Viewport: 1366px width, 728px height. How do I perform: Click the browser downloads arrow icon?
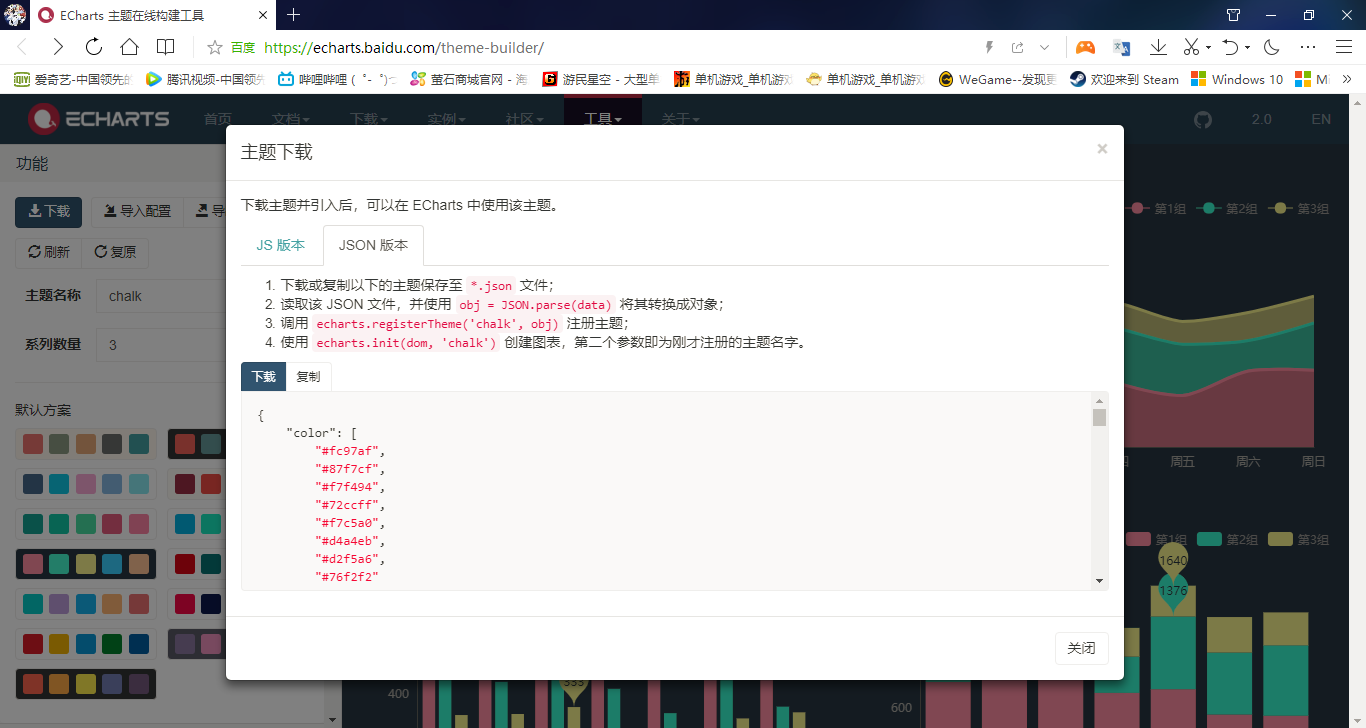(1159, 46)
